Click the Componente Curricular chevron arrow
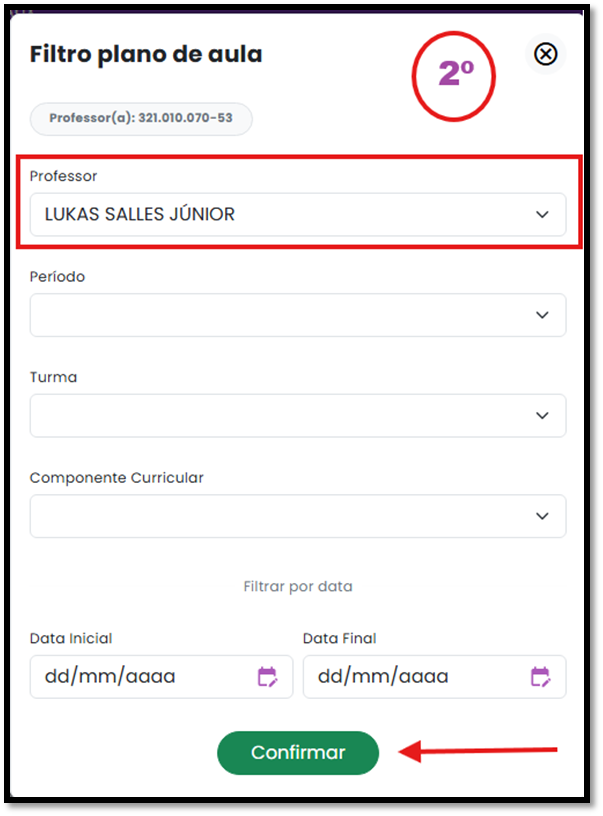This screenshot has height=816, width=603. pyautogui.click(x=542, y=516)
